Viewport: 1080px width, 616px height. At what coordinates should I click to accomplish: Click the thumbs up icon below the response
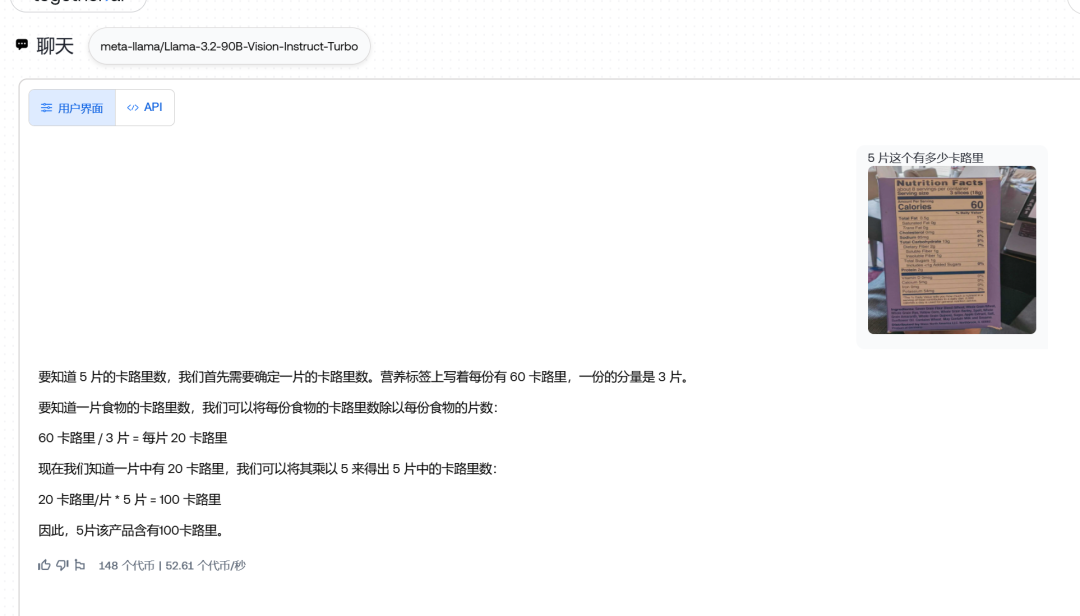point(44,565)
